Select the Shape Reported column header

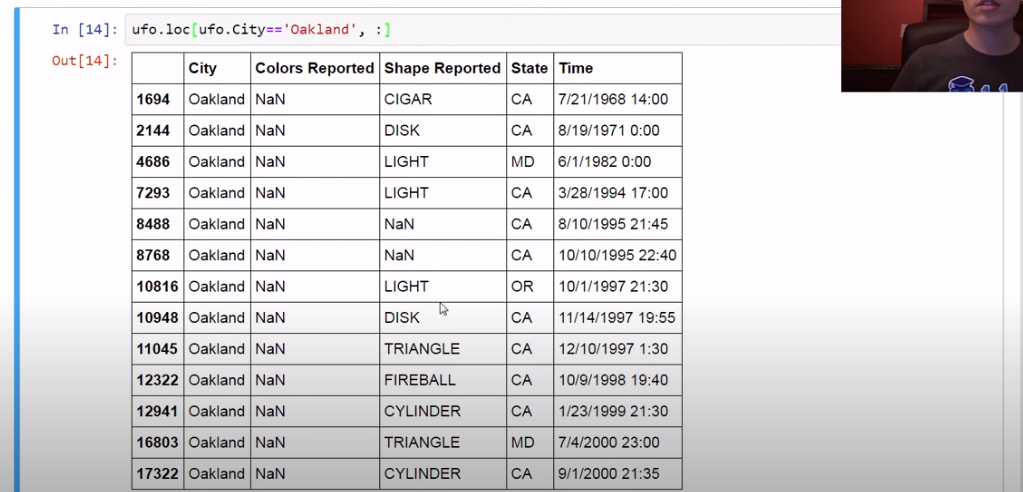pos(442,68)
